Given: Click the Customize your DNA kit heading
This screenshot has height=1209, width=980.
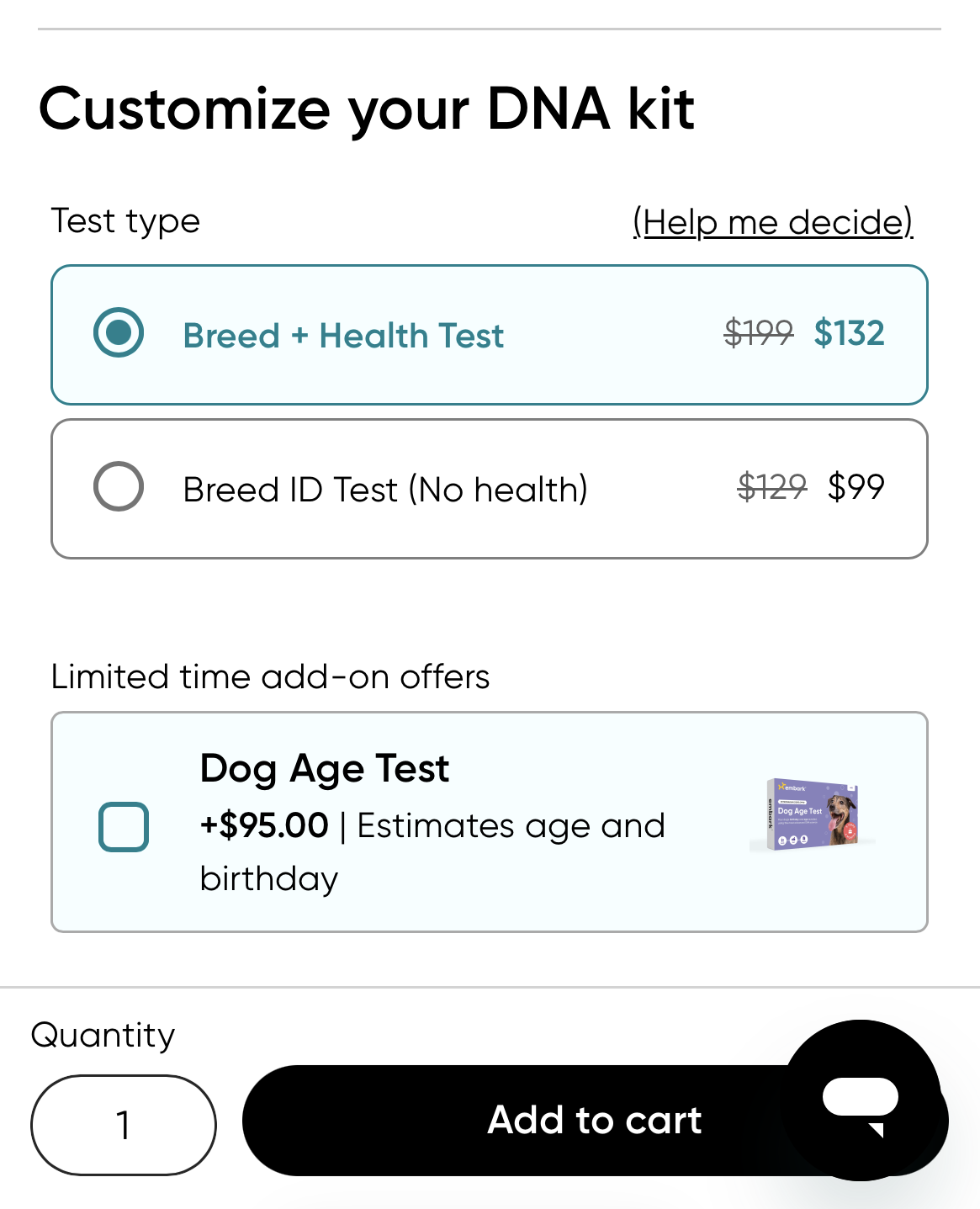Looking at the screenshot, I should [x=367, y=109].
